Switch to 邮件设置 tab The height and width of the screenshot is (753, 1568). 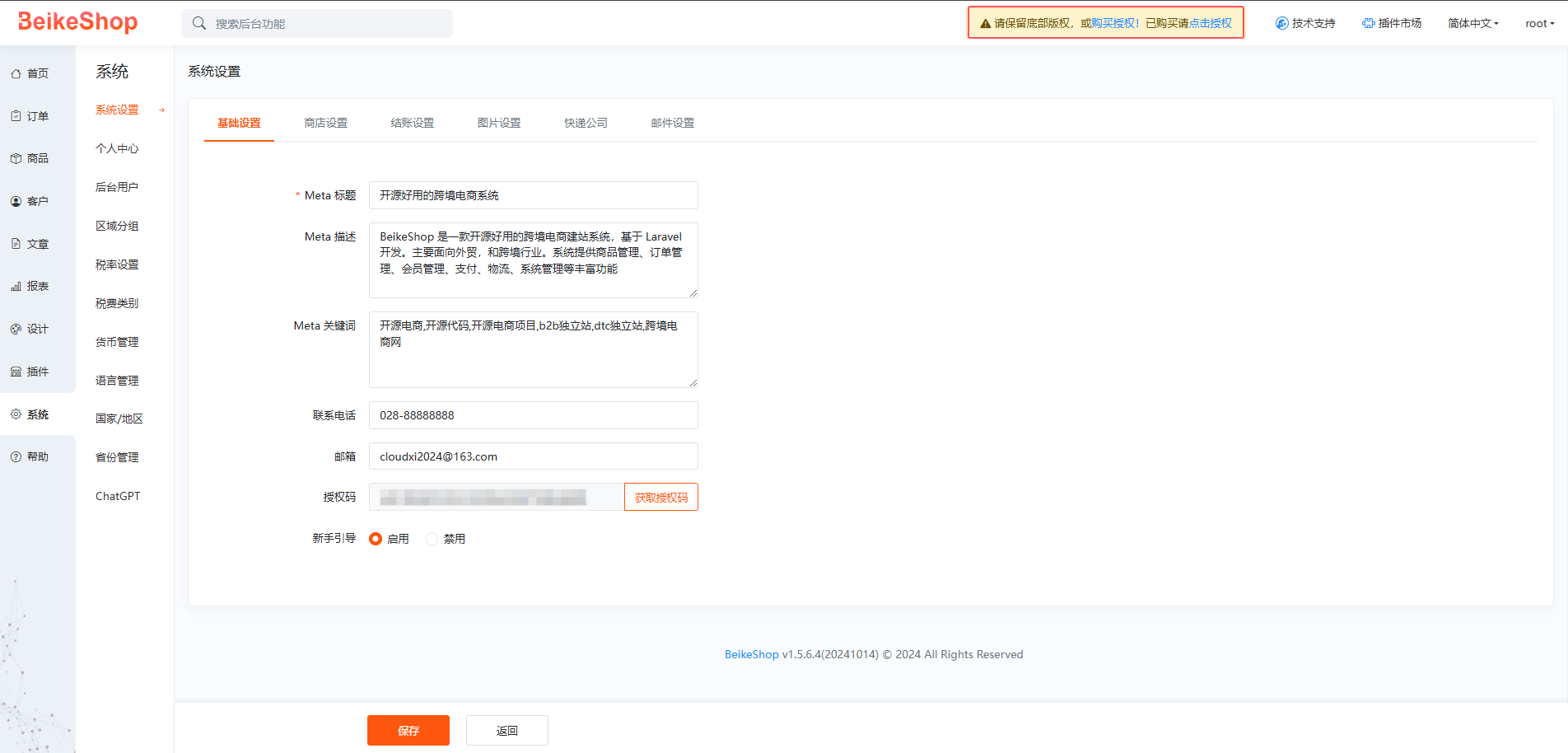pyautogui.click(x=672, y=123)
